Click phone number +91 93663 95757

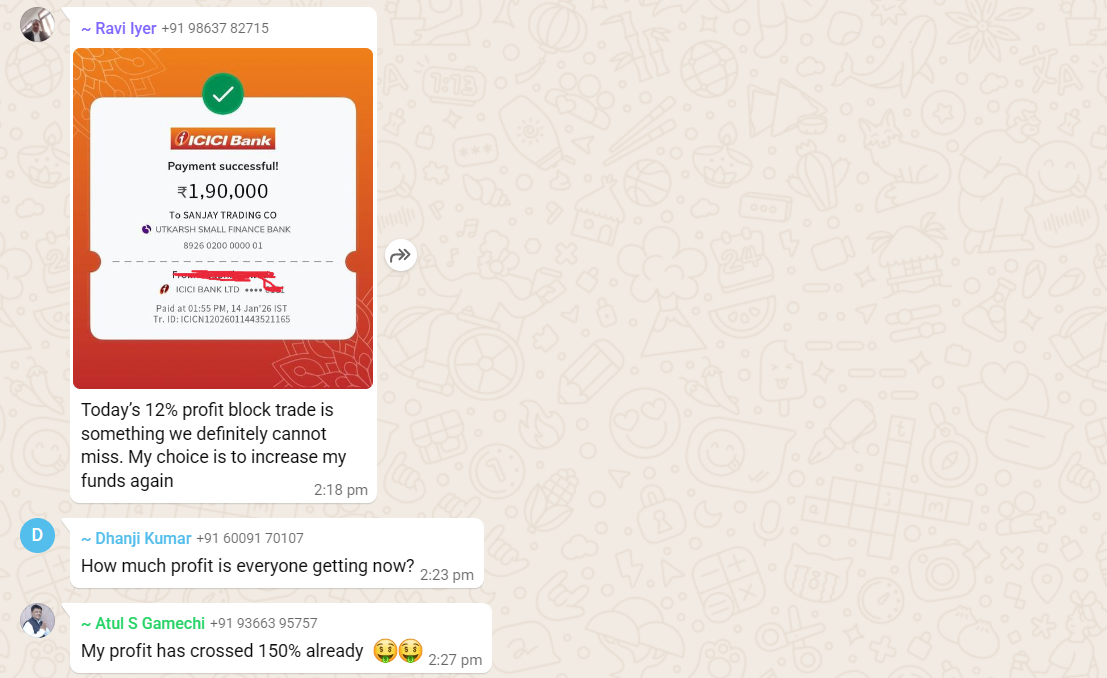(264, 624)
